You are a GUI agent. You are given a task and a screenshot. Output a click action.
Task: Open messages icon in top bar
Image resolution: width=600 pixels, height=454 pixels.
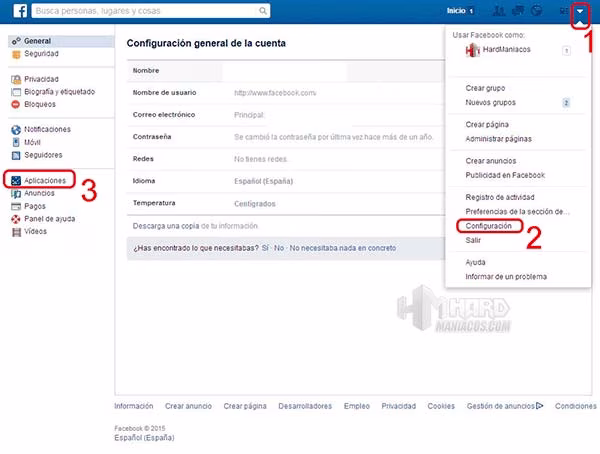coord(518,11)
